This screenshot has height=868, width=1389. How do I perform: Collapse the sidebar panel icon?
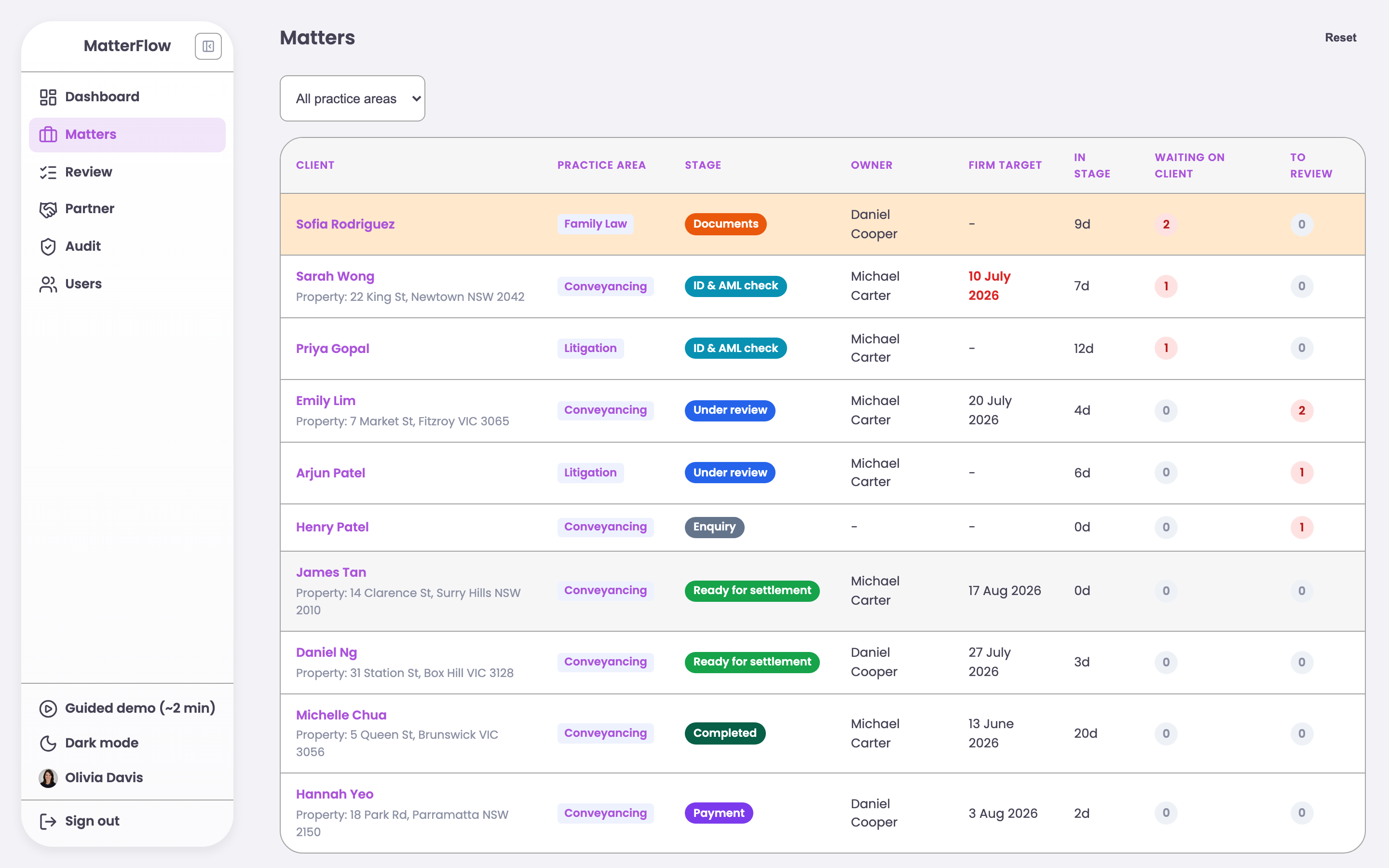[208, 46]
